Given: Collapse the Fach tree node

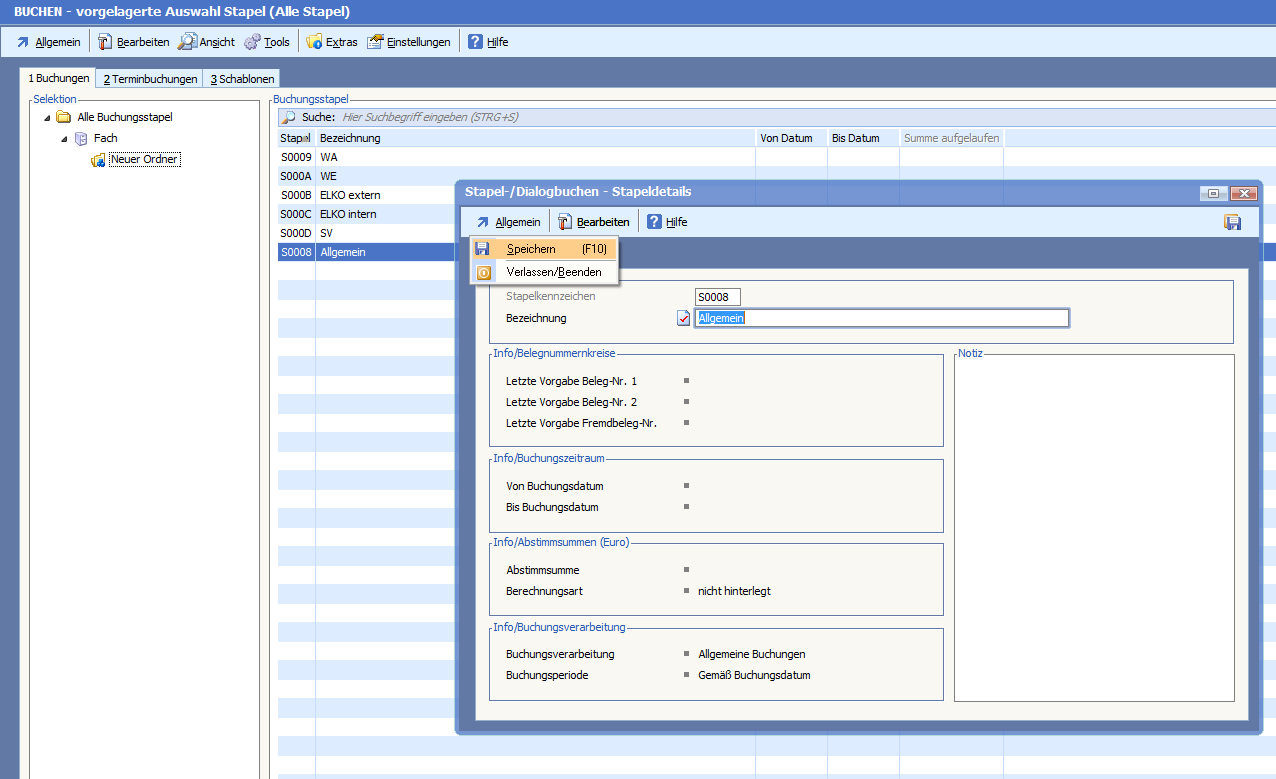Looking at the screenshot, I should tap(64, 138).
